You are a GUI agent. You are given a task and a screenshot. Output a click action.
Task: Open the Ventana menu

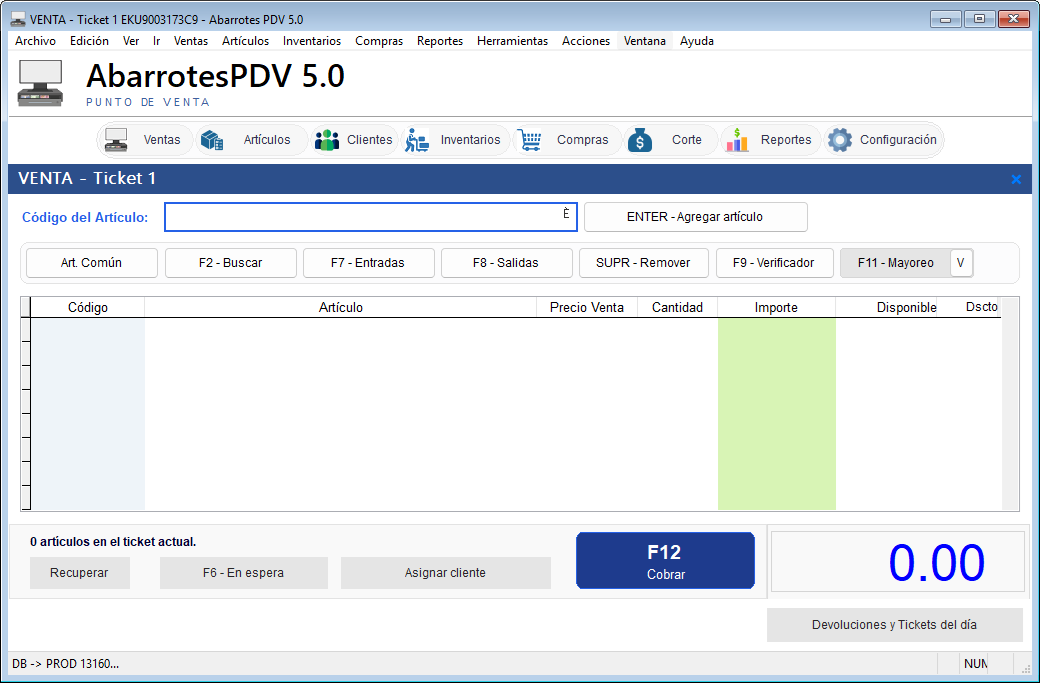tap(645, 41)
